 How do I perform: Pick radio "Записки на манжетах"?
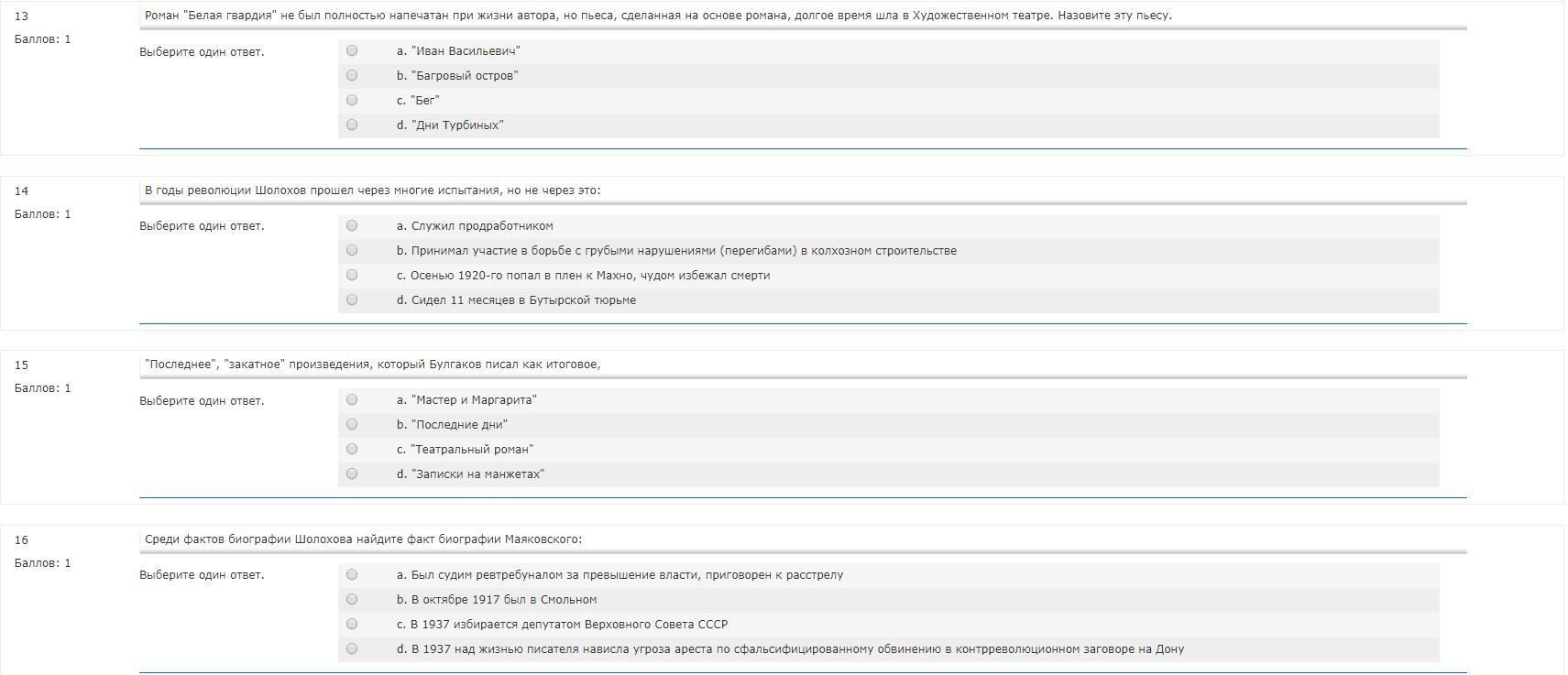point(352,474)
